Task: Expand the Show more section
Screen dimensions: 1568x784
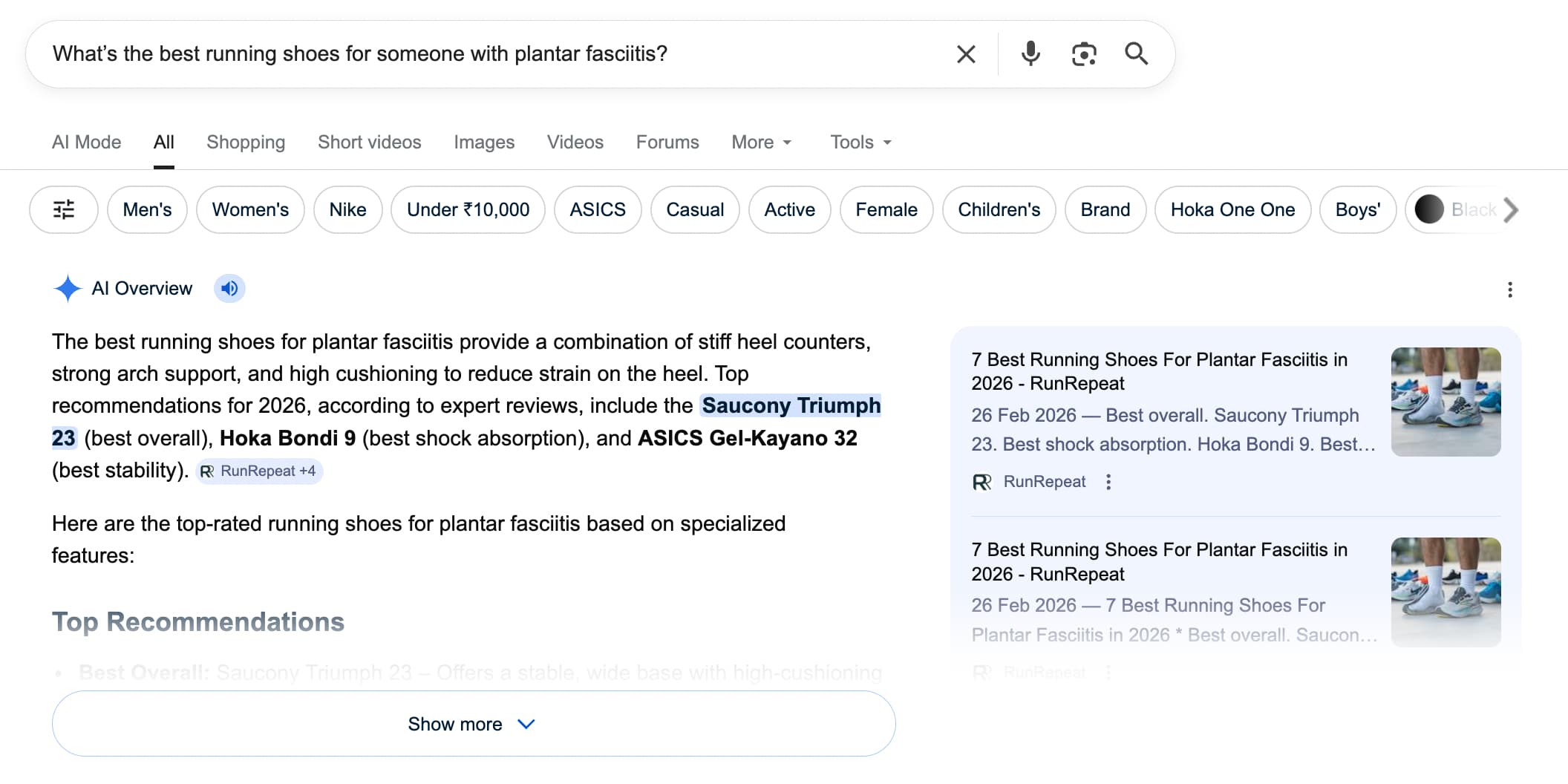Action: (x=473, y=724)
